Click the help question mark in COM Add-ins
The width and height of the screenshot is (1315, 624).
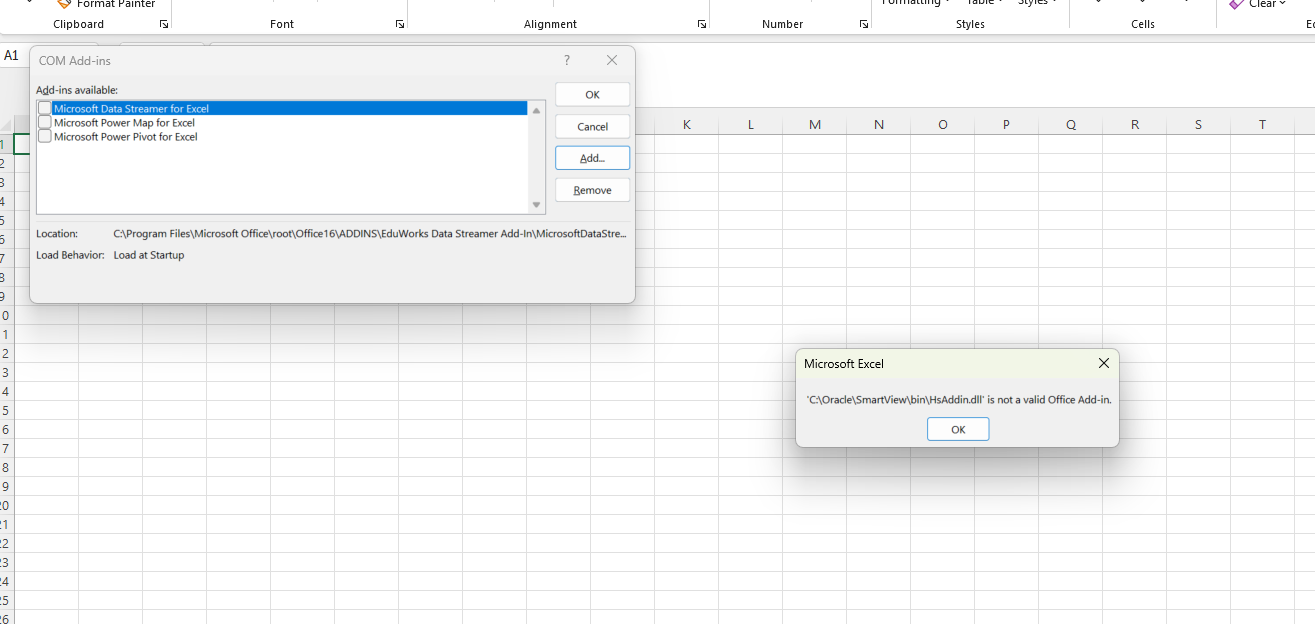(x=567, y=61)
